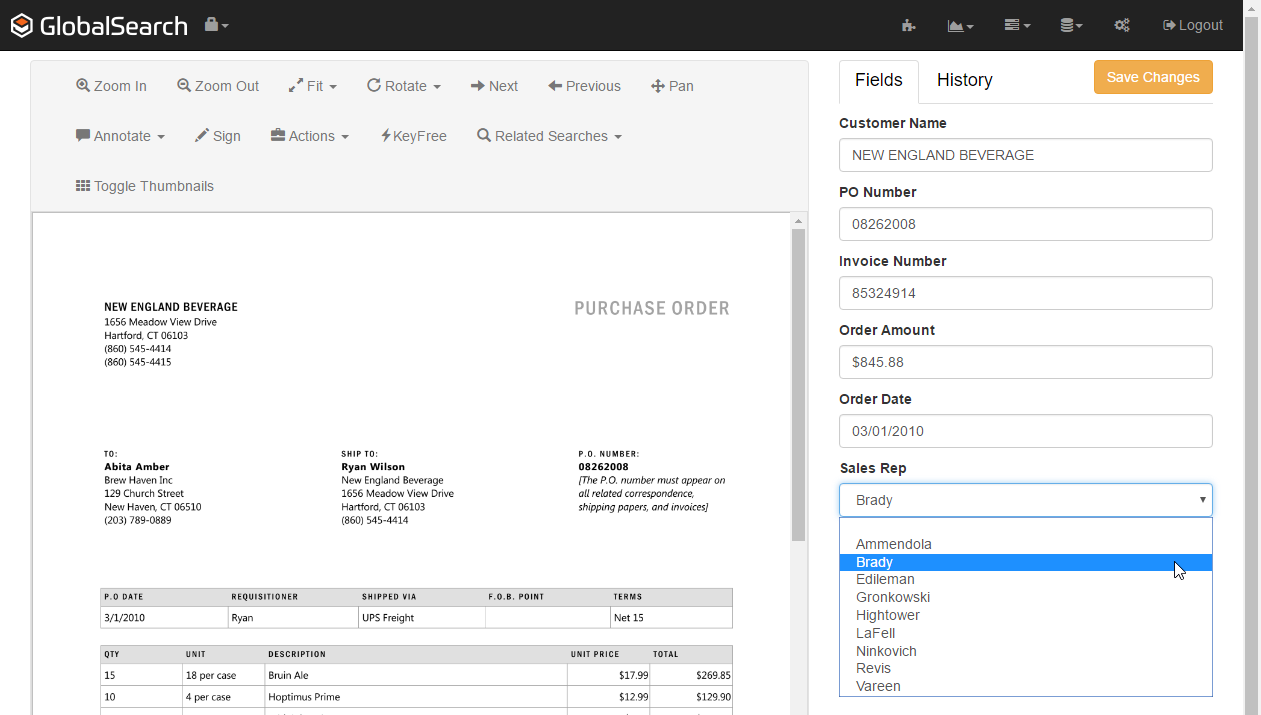This screenshot has width=1261, height=715.
Task: Click the Zoom In magnifier tool
Action: point(111,86)
